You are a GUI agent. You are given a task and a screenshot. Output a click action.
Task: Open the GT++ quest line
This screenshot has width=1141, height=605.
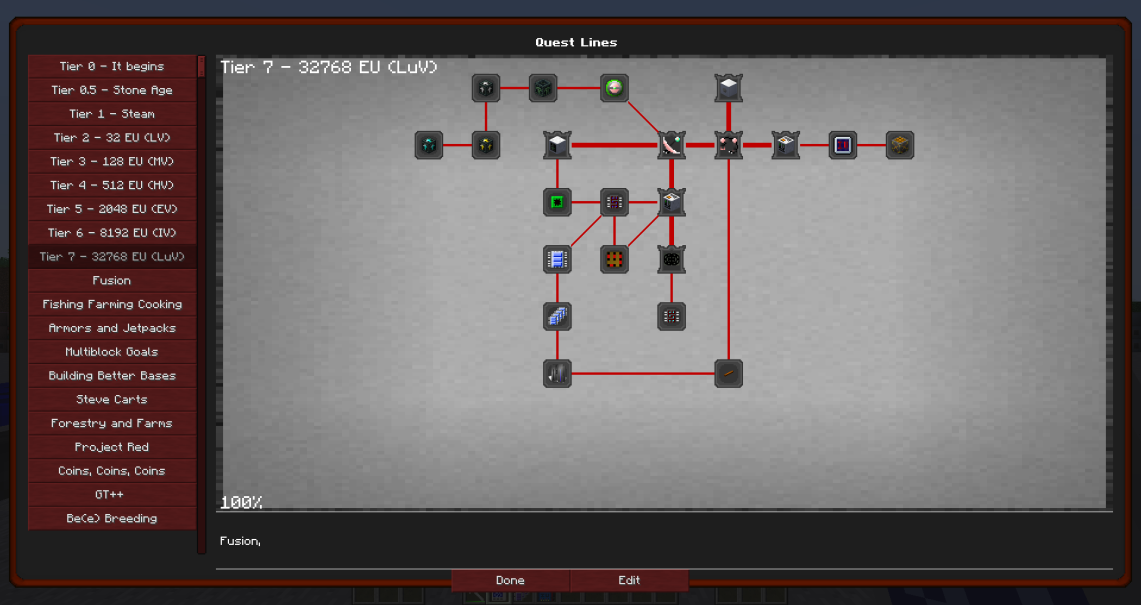(x=112, y=494)
